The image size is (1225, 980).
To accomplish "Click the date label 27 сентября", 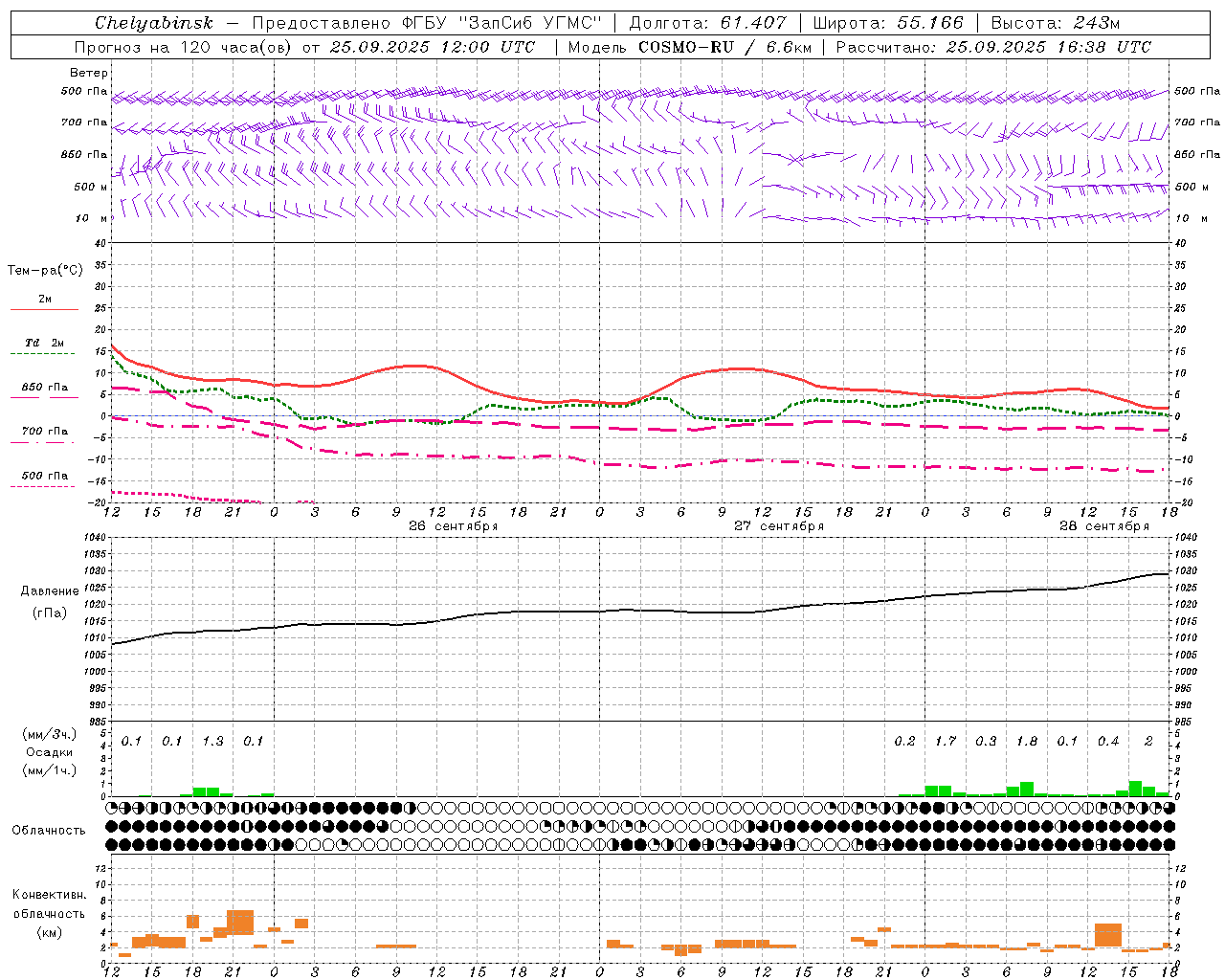I will (x=778, y=526).
